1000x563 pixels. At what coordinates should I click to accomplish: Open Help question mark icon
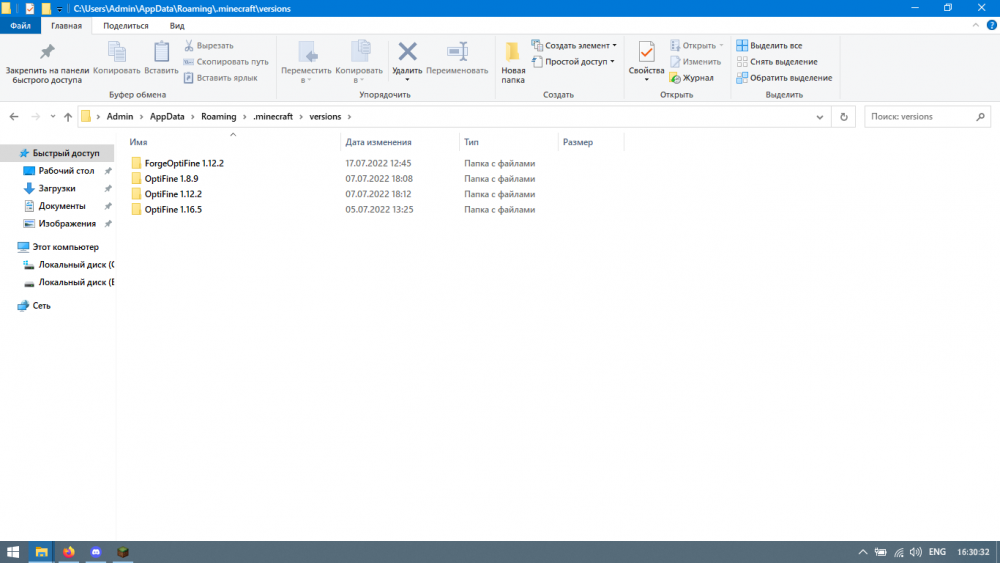click(x=992, y=26)
